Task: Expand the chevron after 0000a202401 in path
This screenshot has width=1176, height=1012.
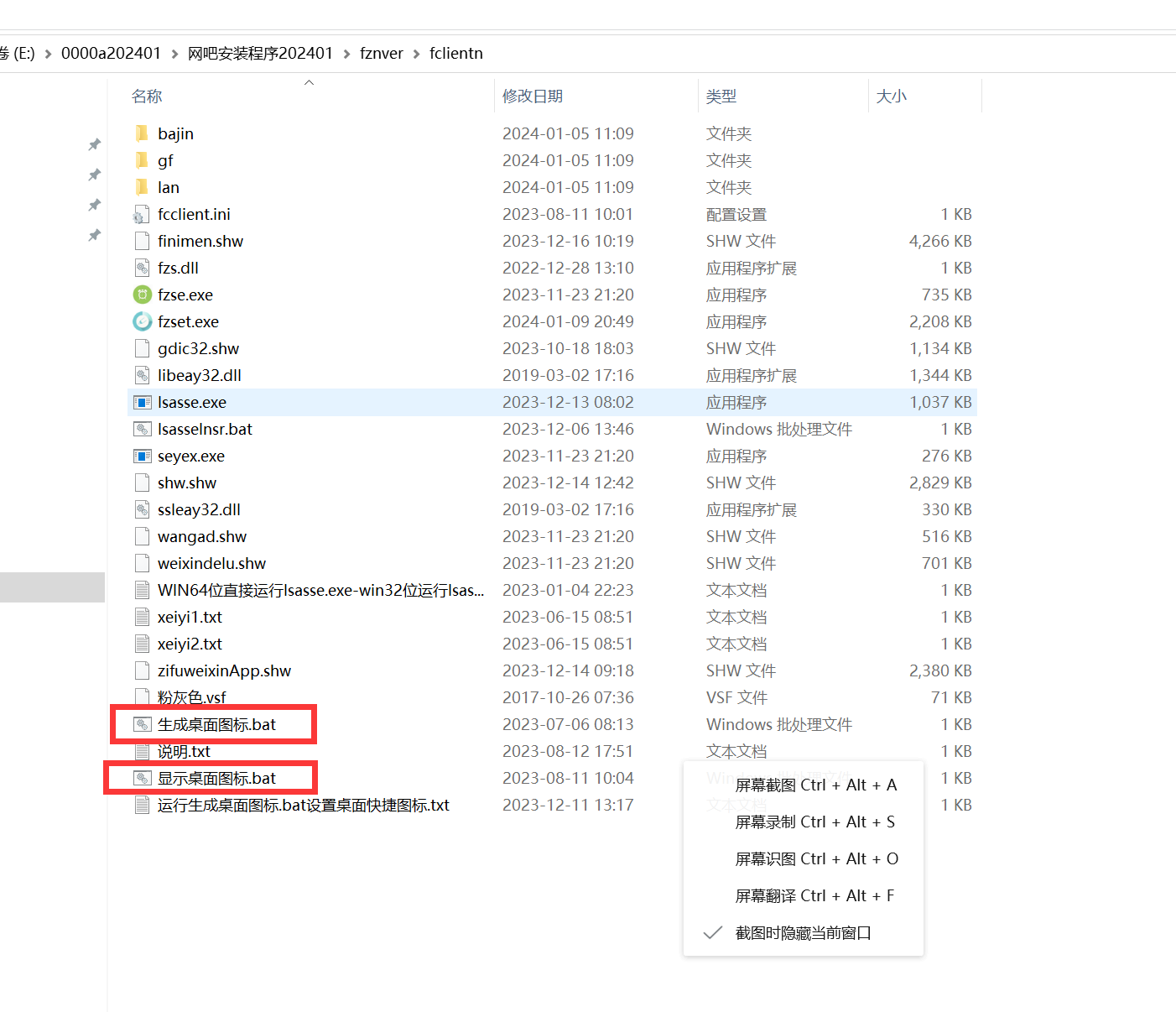Action: pyautogui.click(x=174, y=54)
